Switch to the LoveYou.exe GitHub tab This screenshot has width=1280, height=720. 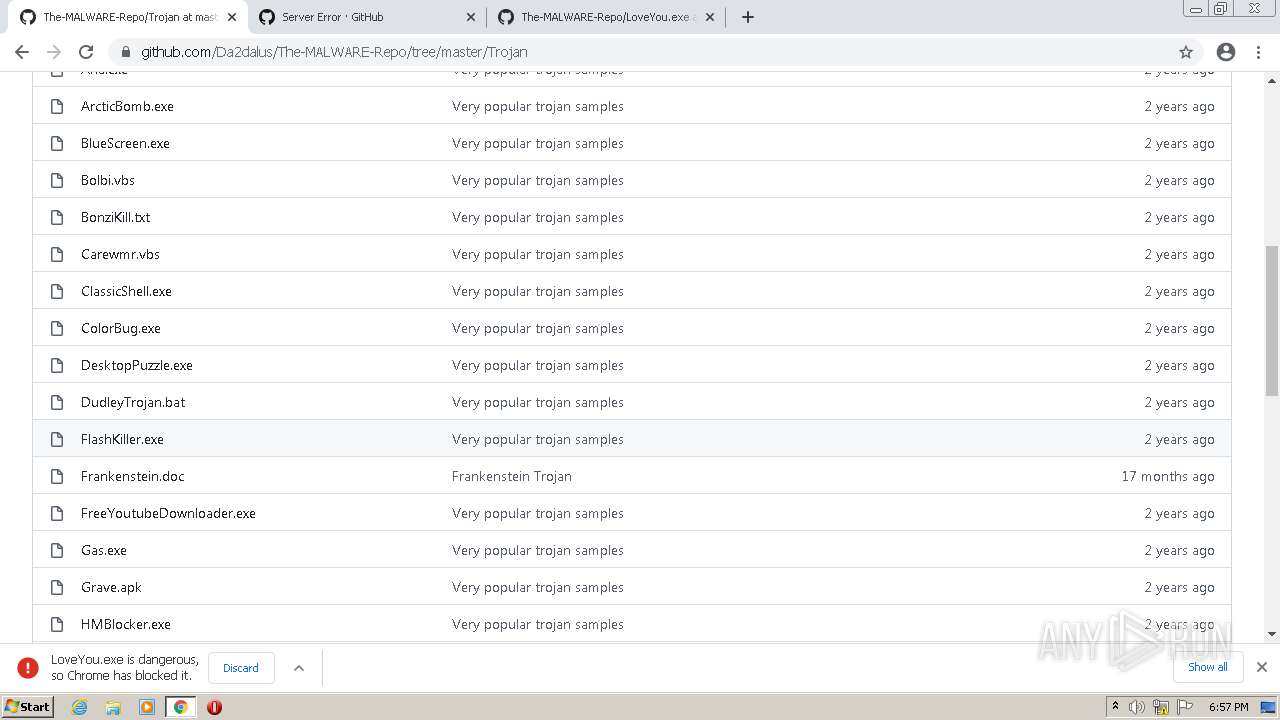tap(606, 17)
